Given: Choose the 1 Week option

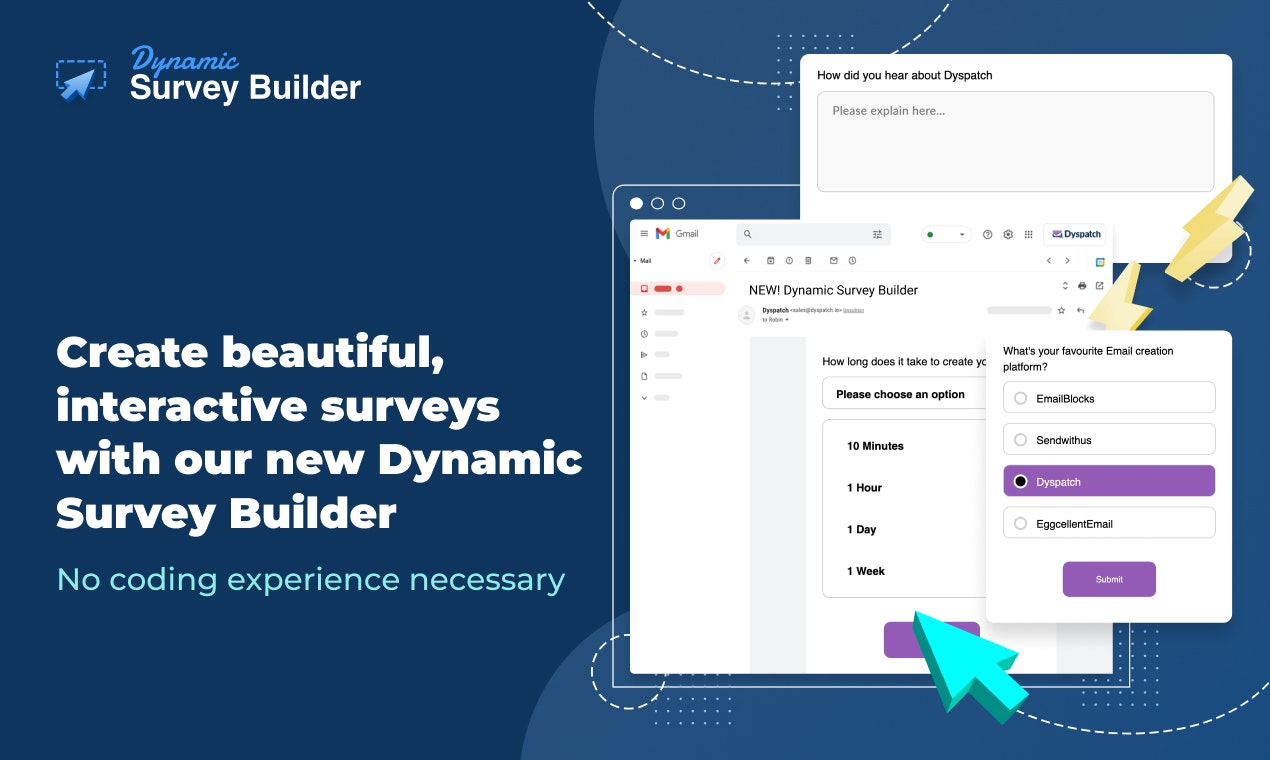Looking at the screenshot, I should click(x=866, y=571).
